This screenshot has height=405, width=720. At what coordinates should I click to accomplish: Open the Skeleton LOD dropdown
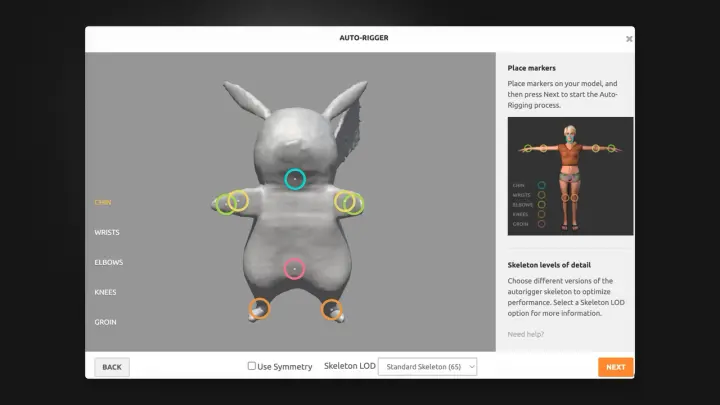tap(427, 367)
